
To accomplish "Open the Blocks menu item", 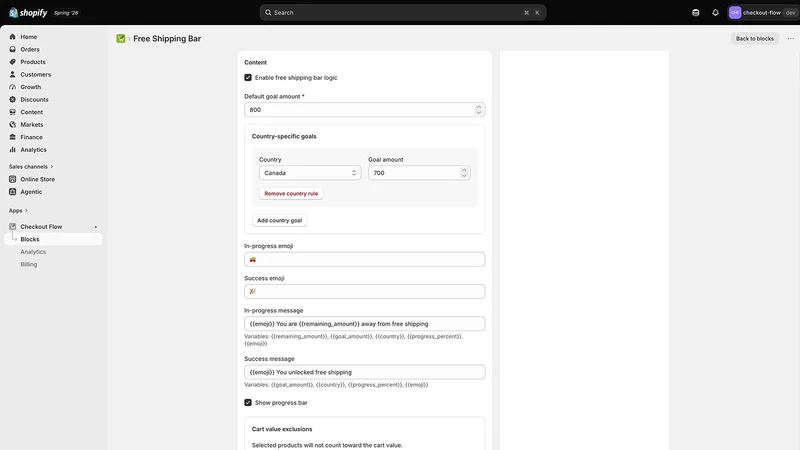I will click(x=53, y=239).
